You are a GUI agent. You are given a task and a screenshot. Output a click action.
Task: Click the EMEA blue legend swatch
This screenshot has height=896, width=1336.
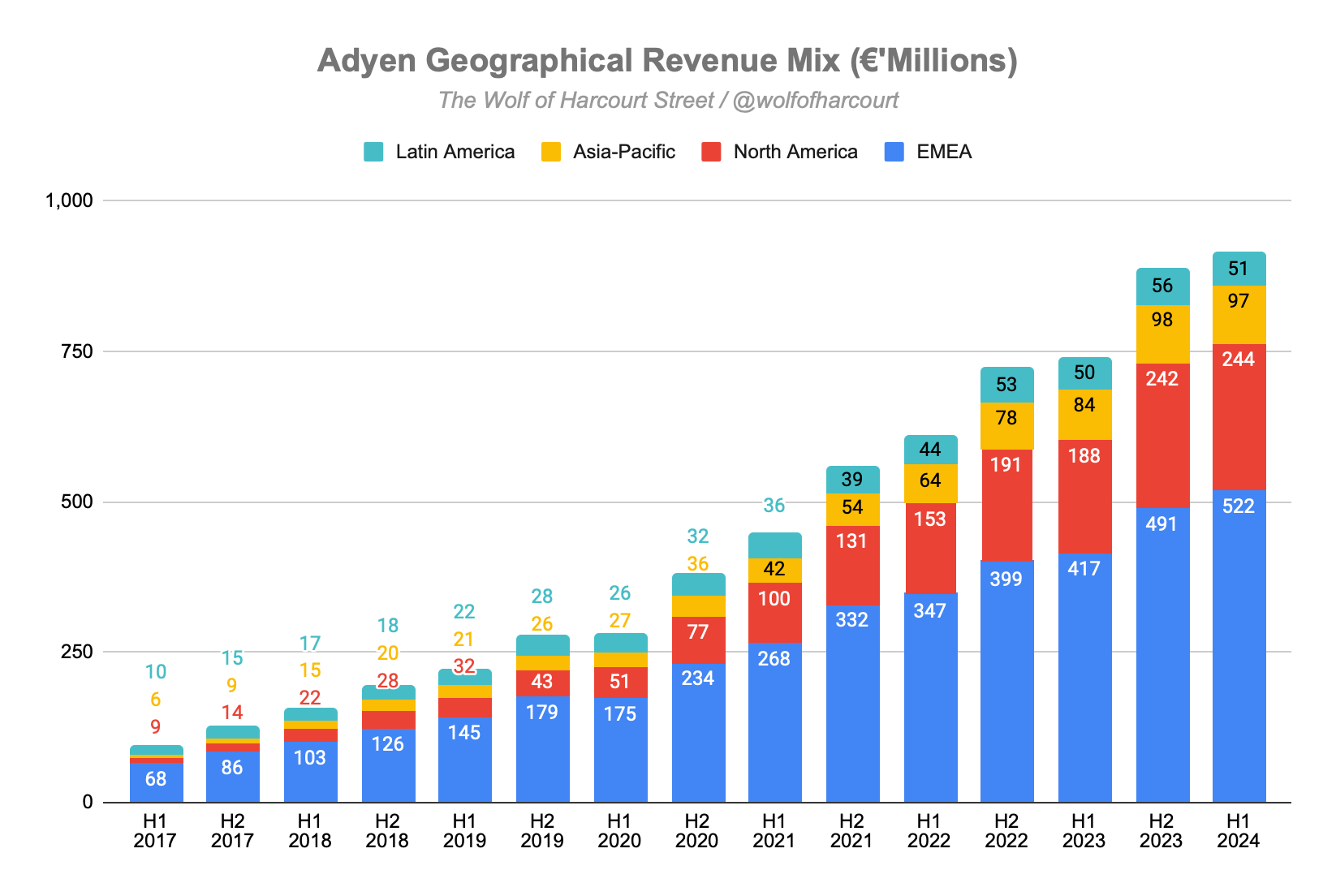(x=894, y=152)
